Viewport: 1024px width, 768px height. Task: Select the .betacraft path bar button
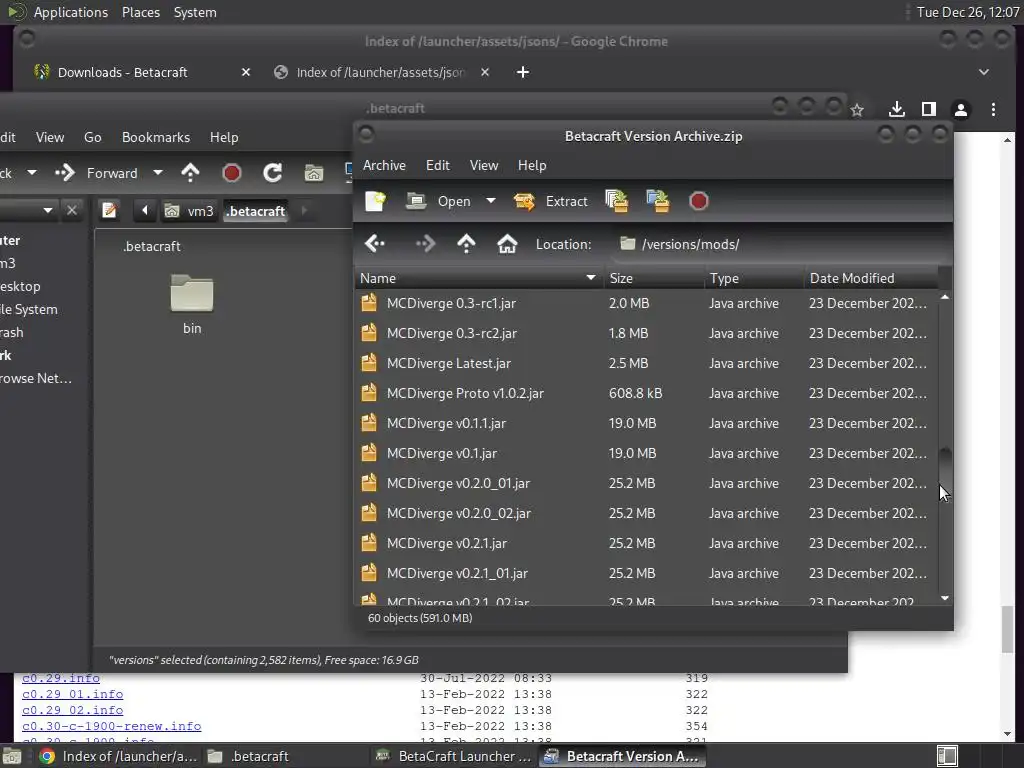coord(255,211)
